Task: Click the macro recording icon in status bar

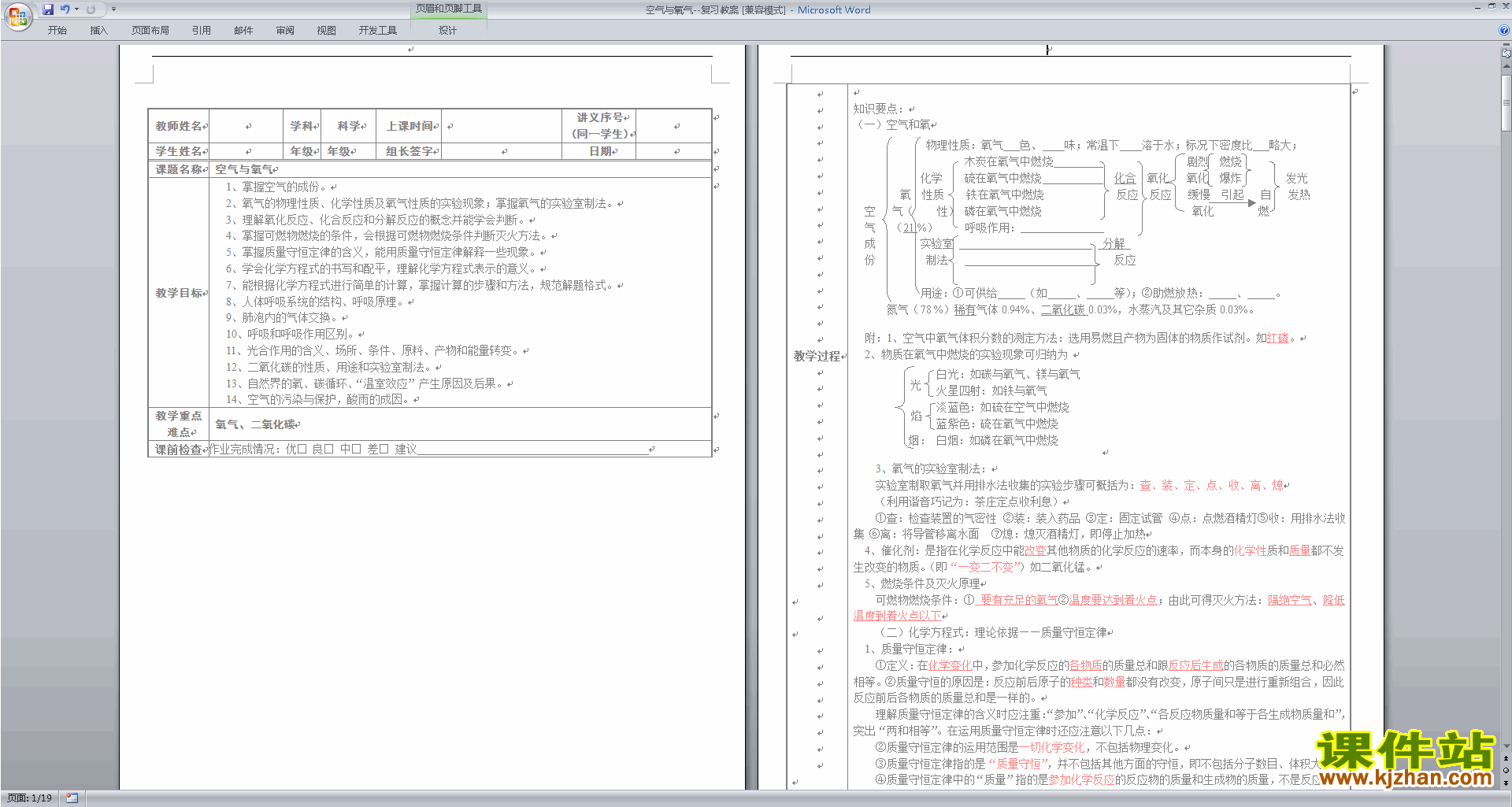Action: click(x=72, y=798)
